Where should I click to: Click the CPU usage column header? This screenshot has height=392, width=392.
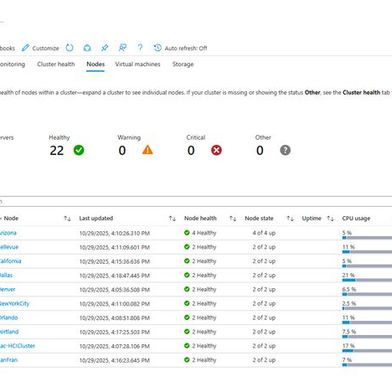pos(356,218)
